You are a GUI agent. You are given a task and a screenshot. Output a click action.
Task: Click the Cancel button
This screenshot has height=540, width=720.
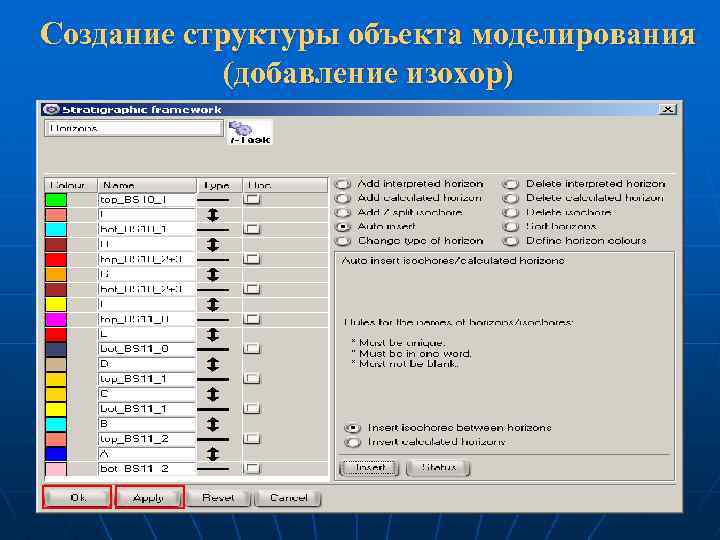[x=288, y=498]
